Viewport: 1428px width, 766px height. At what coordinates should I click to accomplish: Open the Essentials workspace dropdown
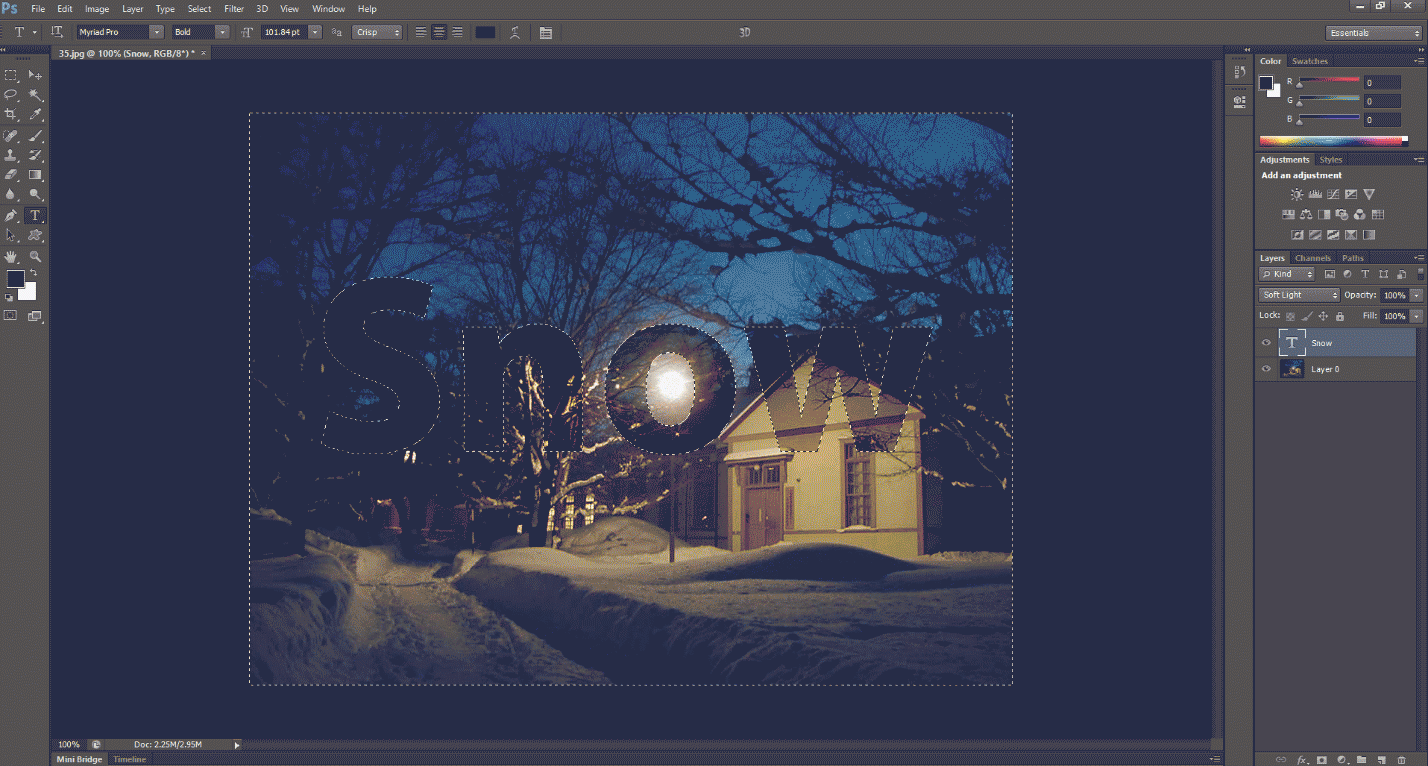pyautogui.click(x=1374, y=33)
